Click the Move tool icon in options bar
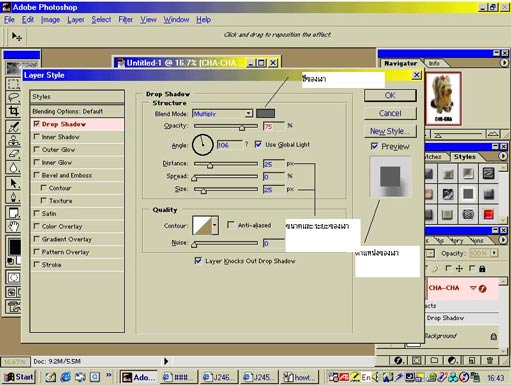511x385 pixels. (16, 36)
